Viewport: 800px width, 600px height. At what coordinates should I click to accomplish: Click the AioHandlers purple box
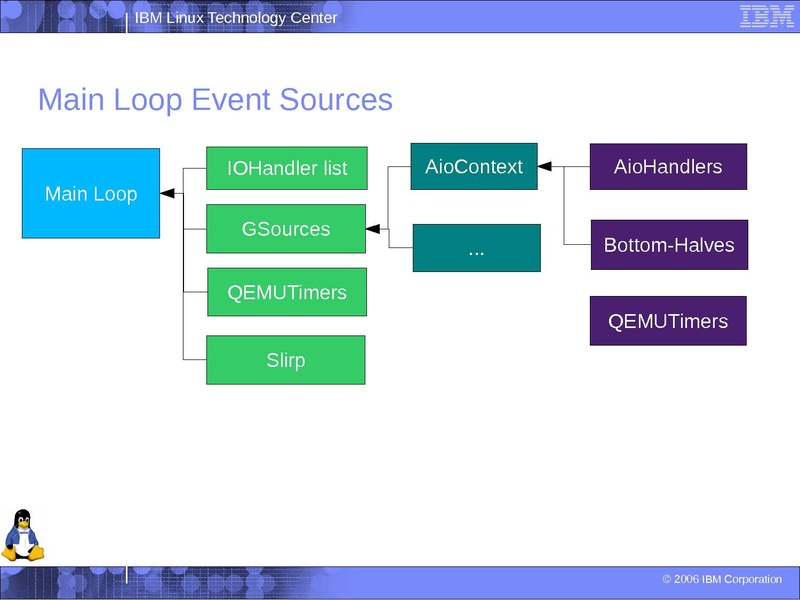coord(668,167)
